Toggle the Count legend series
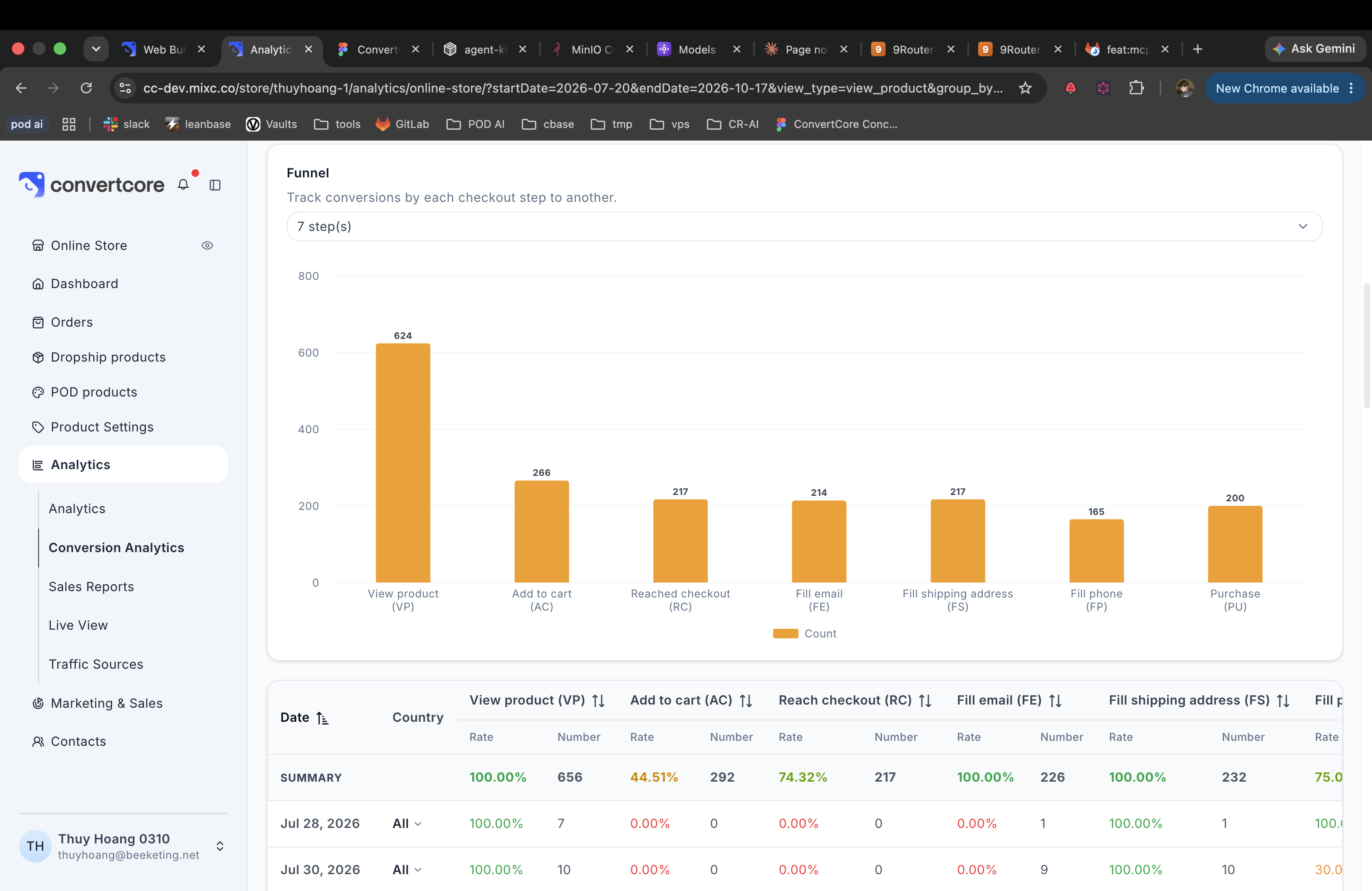This screenshot has width=1372, height=891. click(805, 633)
